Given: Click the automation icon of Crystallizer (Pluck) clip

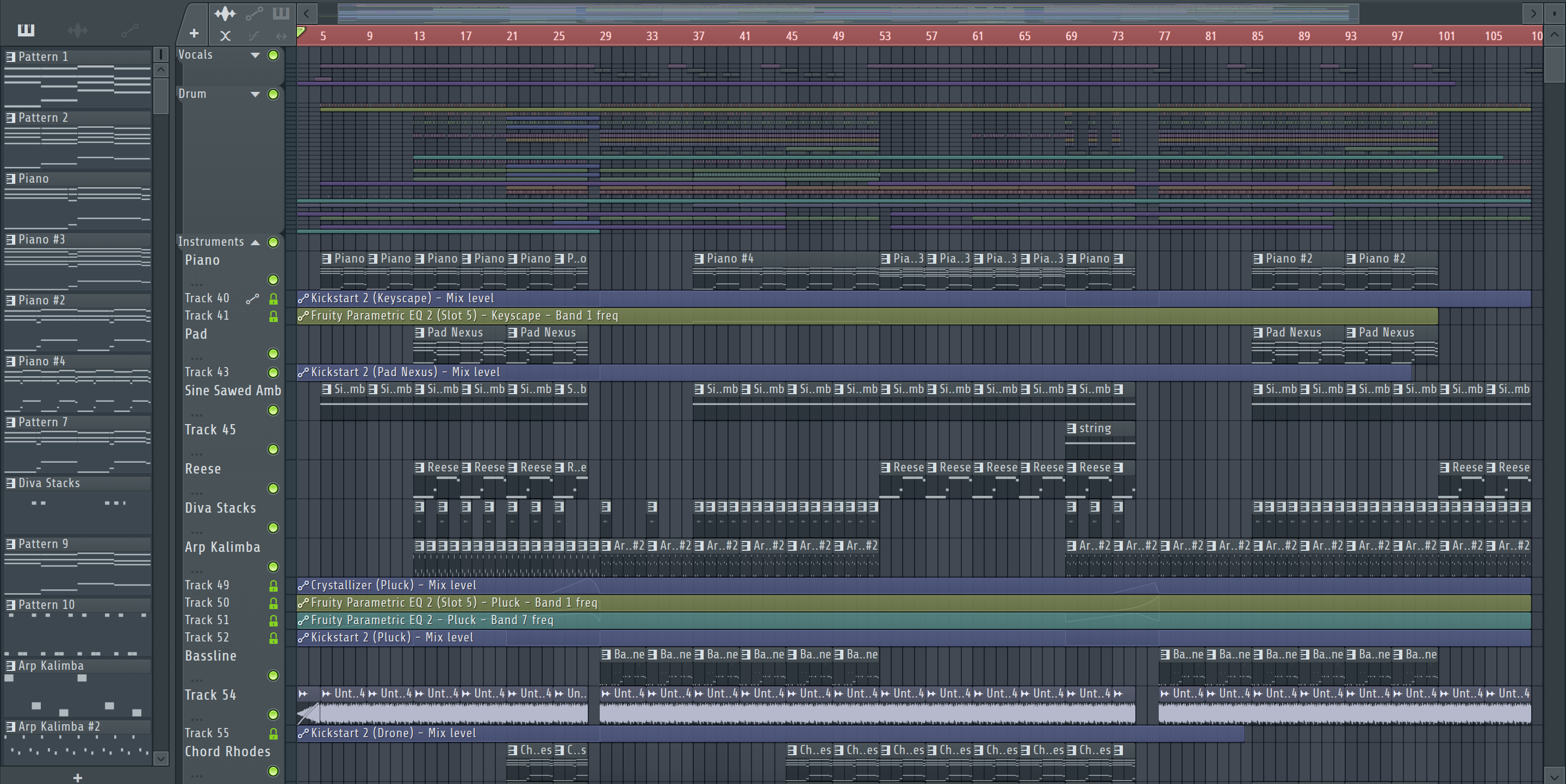Looking at the screenshot, I should pos(303,585).
